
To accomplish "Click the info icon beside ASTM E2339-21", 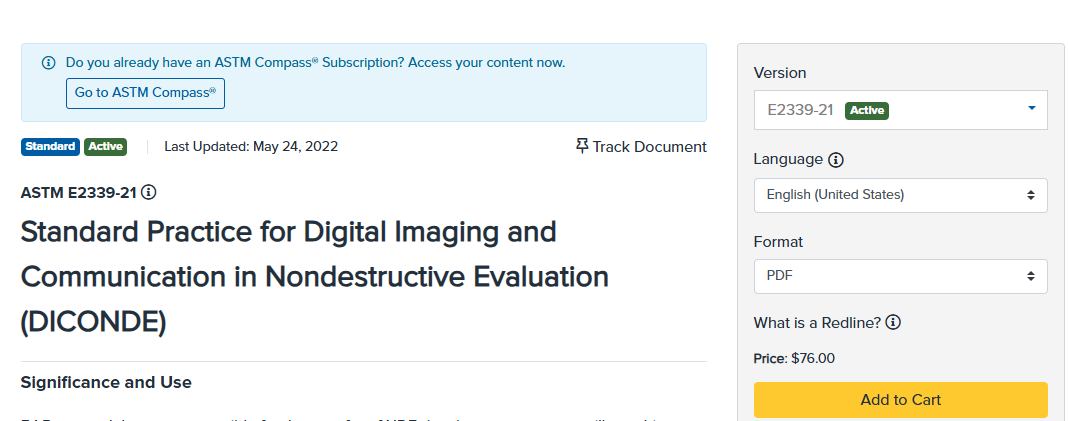I will tap(149, 193).
